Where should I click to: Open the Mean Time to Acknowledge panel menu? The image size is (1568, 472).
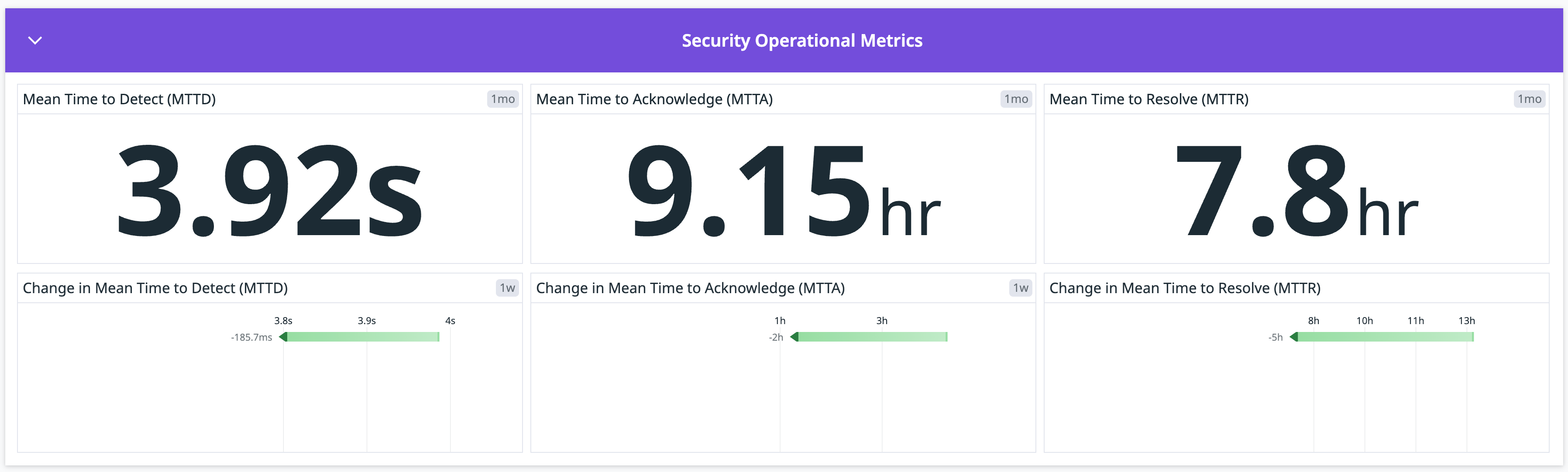pyautogui.click(x=654, y=99)
